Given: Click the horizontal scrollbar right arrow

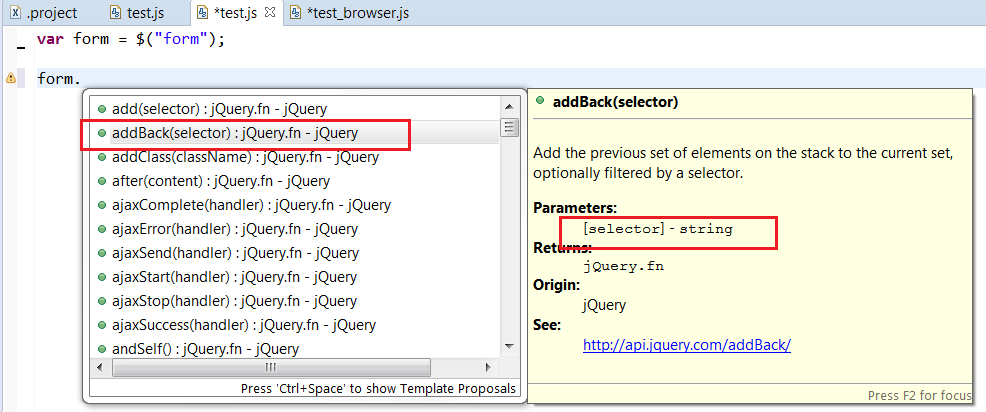Looking at the screenshot, I should pyautogui.click(x=489, y=368).
